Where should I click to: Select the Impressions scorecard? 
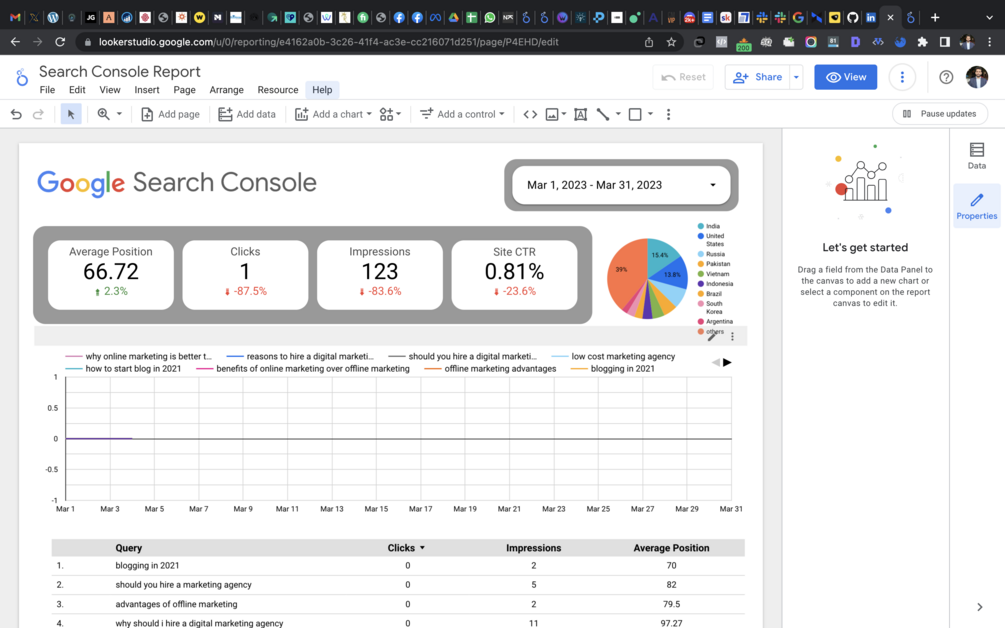379,275
